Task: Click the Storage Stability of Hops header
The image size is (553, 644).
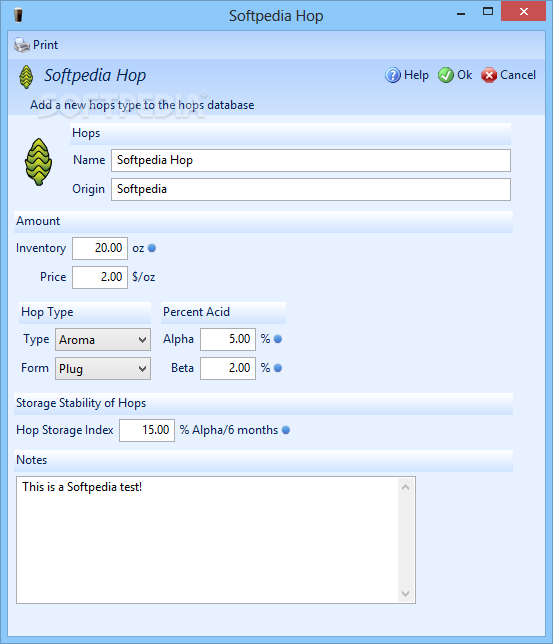Action: [263, 404]
